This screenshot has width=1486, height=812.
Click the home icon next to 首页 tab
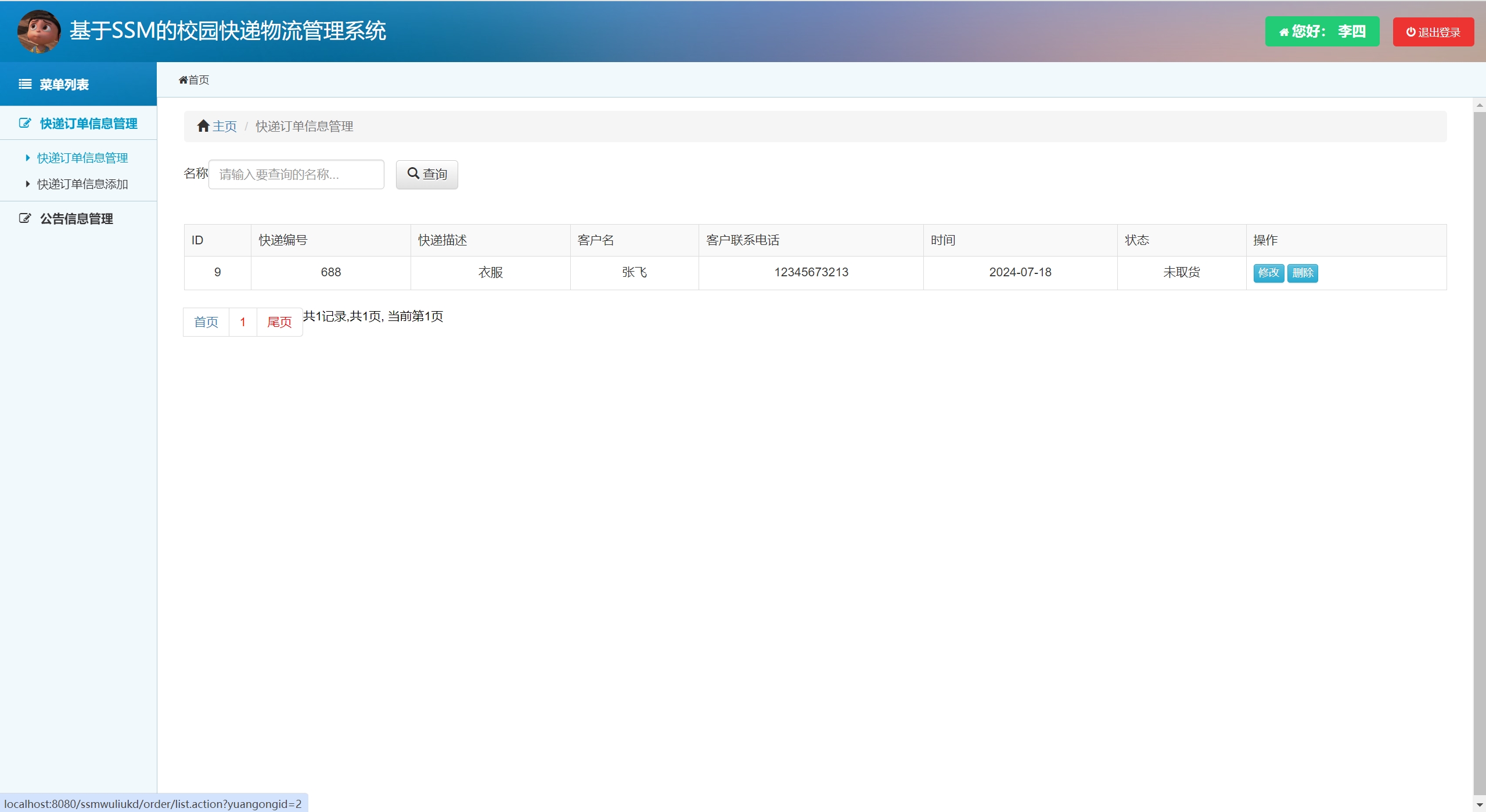(x=183, y=80)
